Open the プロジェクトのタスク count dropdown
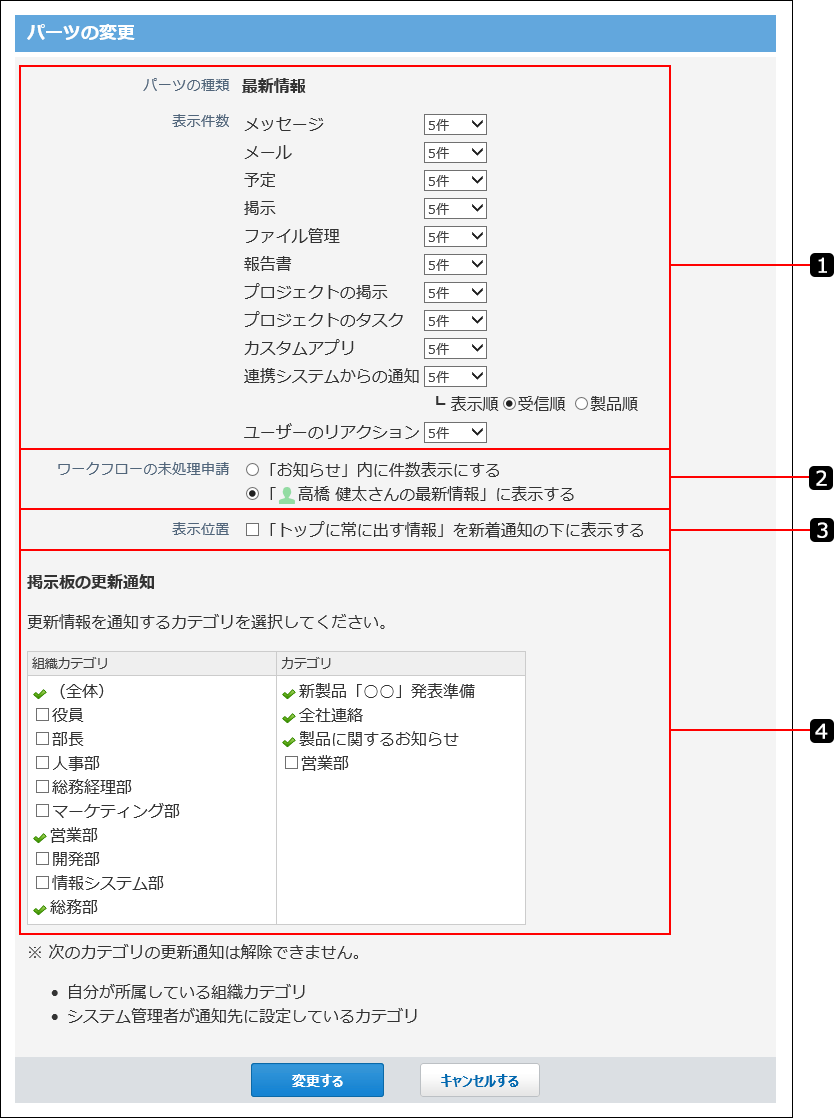 coord(455,321)
